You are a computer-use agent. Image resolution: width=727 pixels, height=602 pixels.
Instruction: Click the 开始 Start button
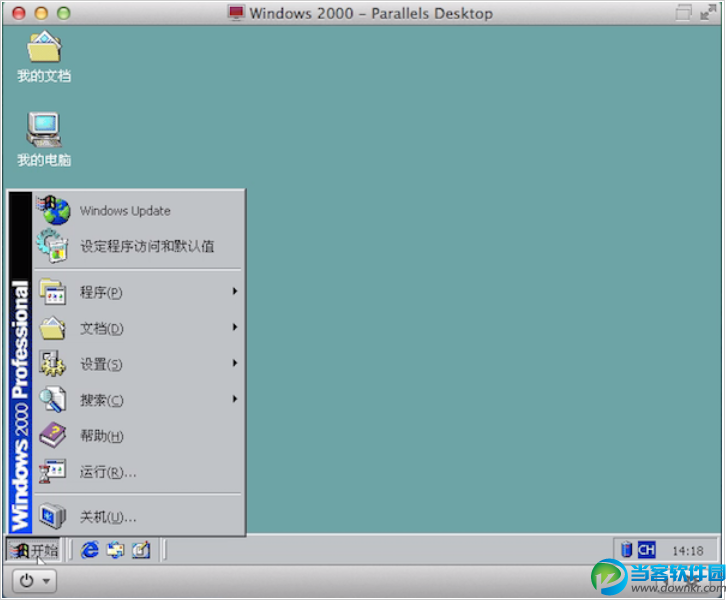click(34, 551)
